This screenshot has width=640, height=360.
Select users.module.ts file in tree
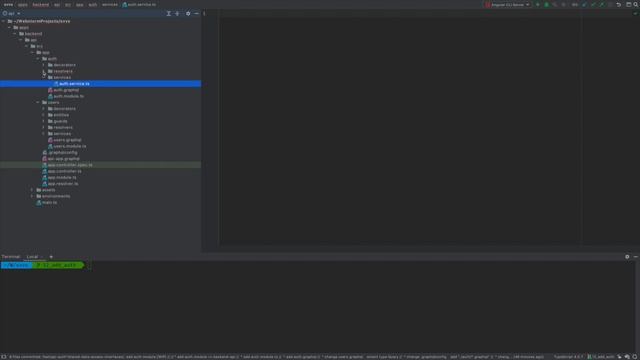pyautogui.click(x=69, y=146)
